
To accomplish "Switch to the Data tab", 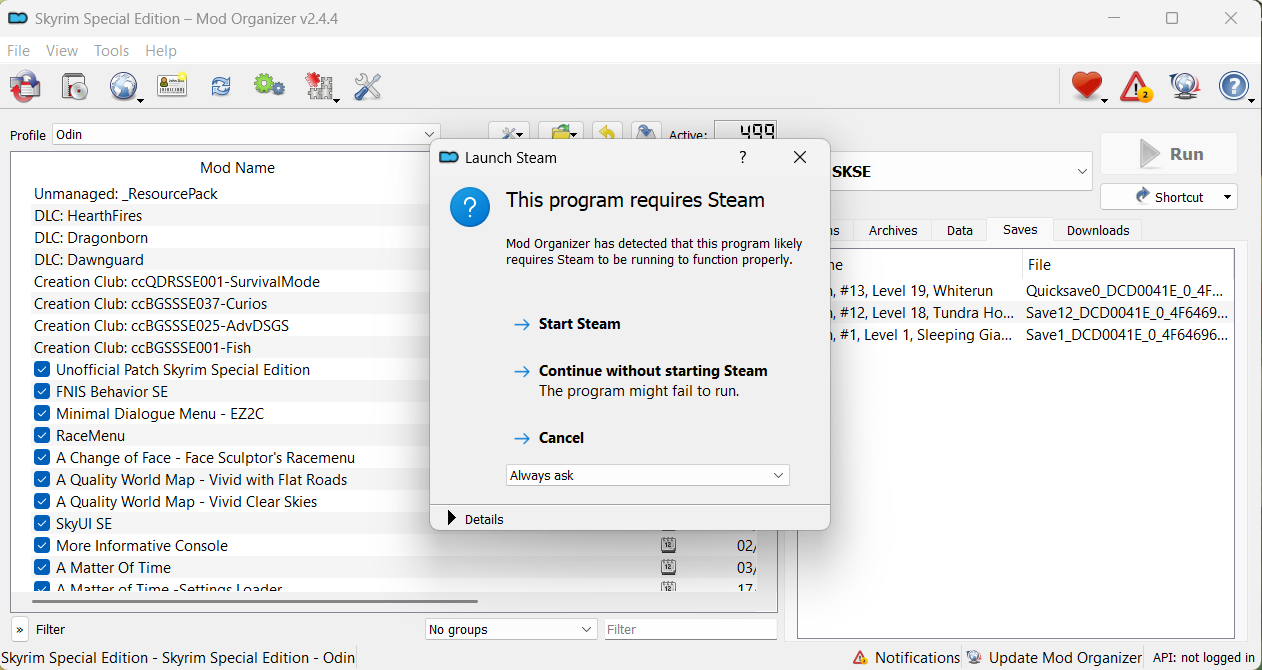I will click(960, 230).
